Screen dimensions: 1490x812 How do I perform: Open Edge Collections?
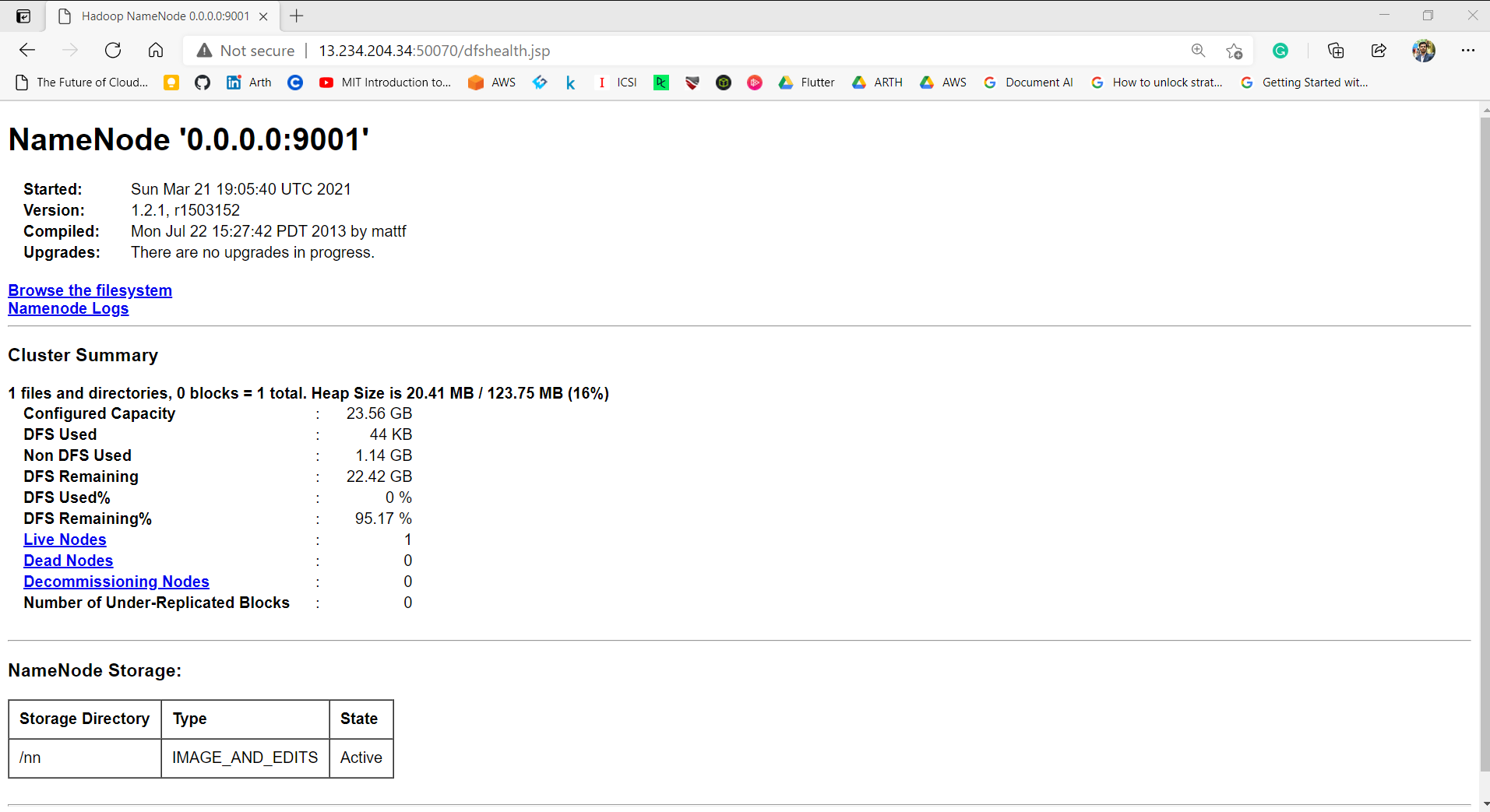coord(1336,50)
